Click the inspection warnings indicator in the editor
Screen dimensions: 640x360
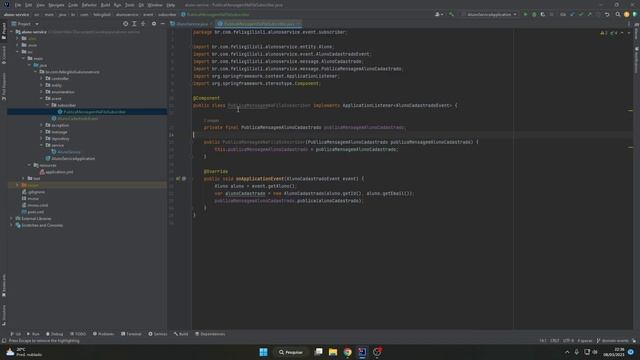tap(608, 33)
